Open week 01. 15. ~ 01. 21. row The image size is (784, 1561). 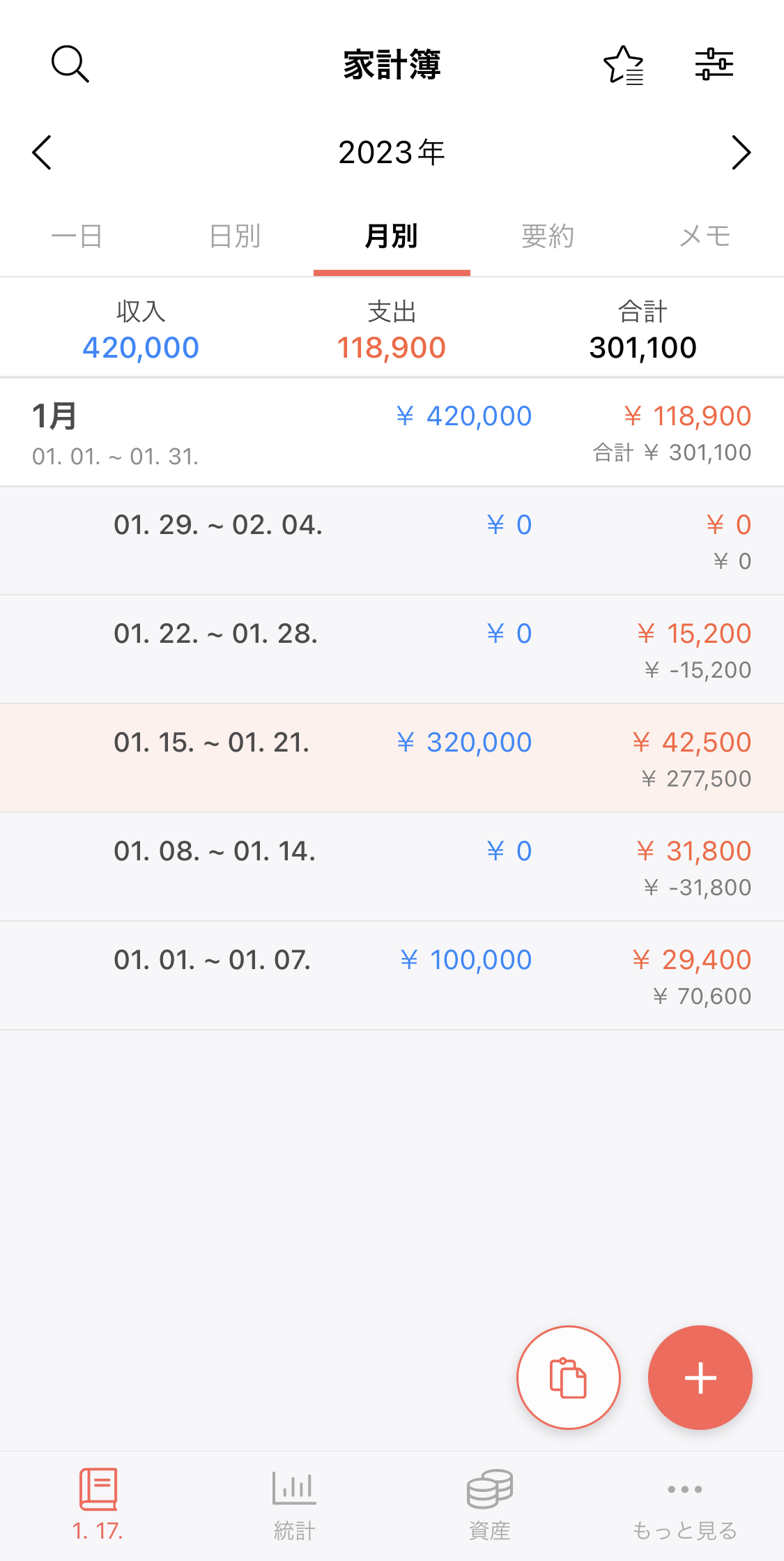392,758
